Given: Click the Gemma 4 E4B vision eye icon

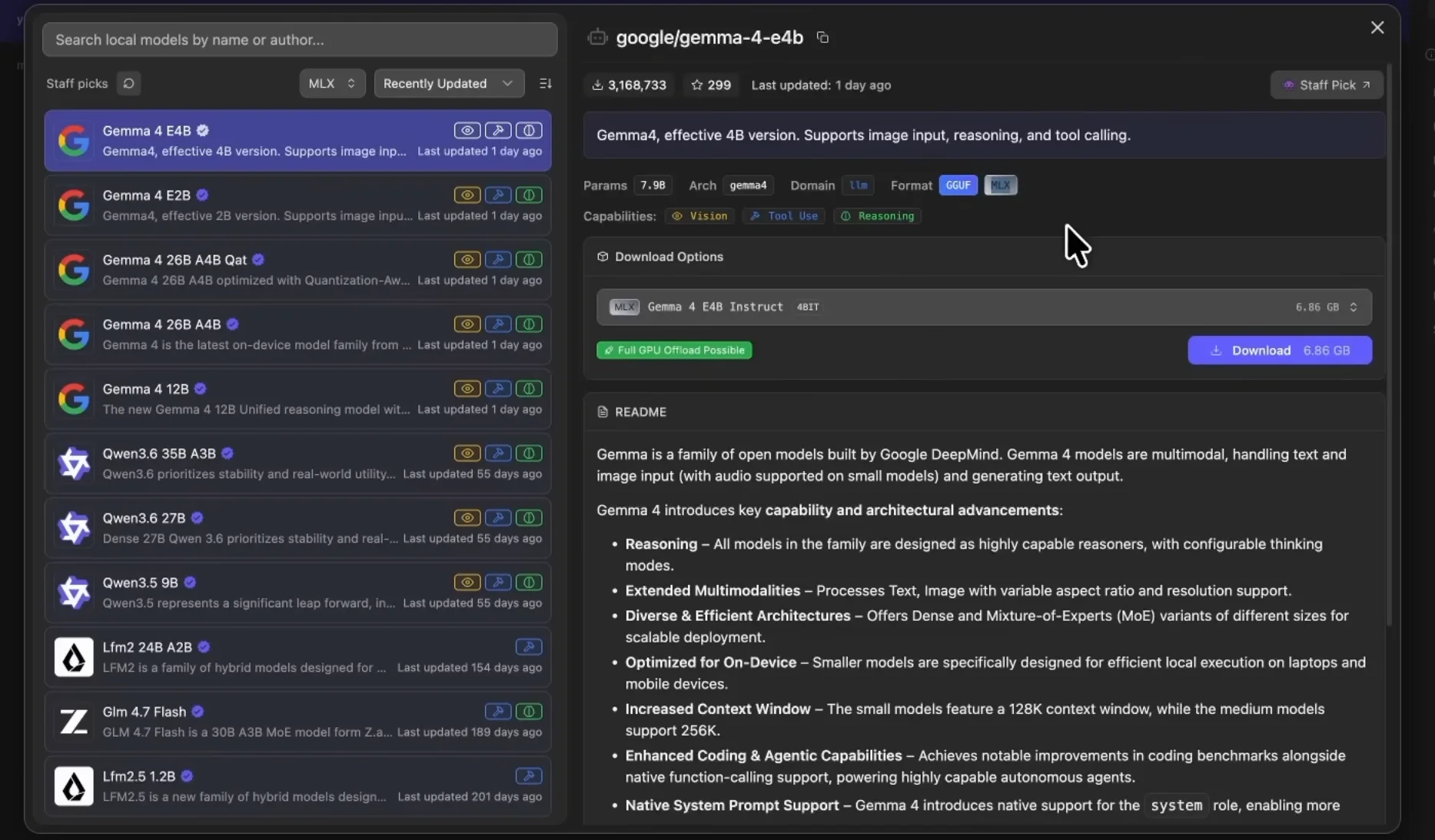Looking at the screenshot, I should coord(467,131).
